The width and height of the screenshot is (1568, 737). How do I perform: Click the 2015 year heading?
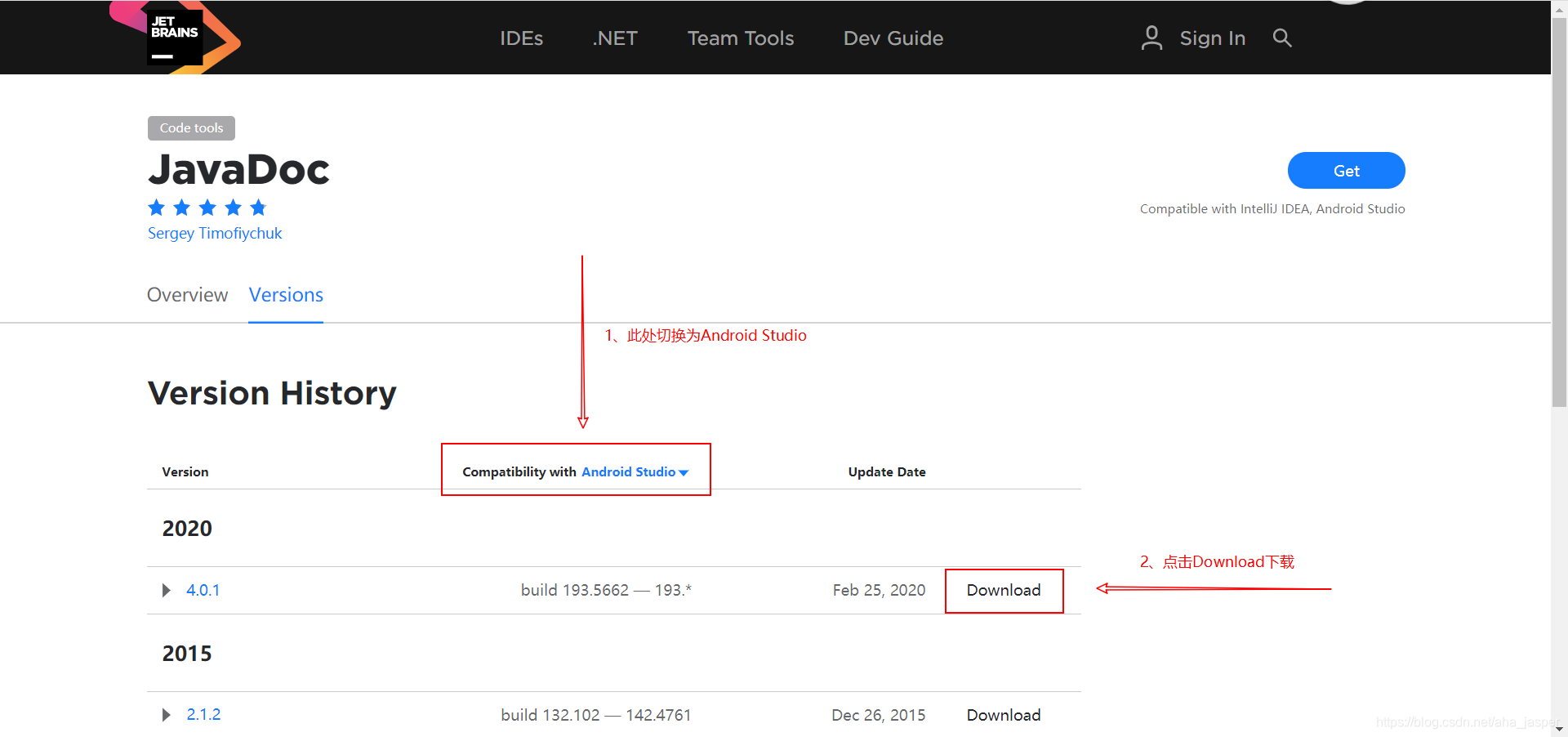[x=187, y=654]
